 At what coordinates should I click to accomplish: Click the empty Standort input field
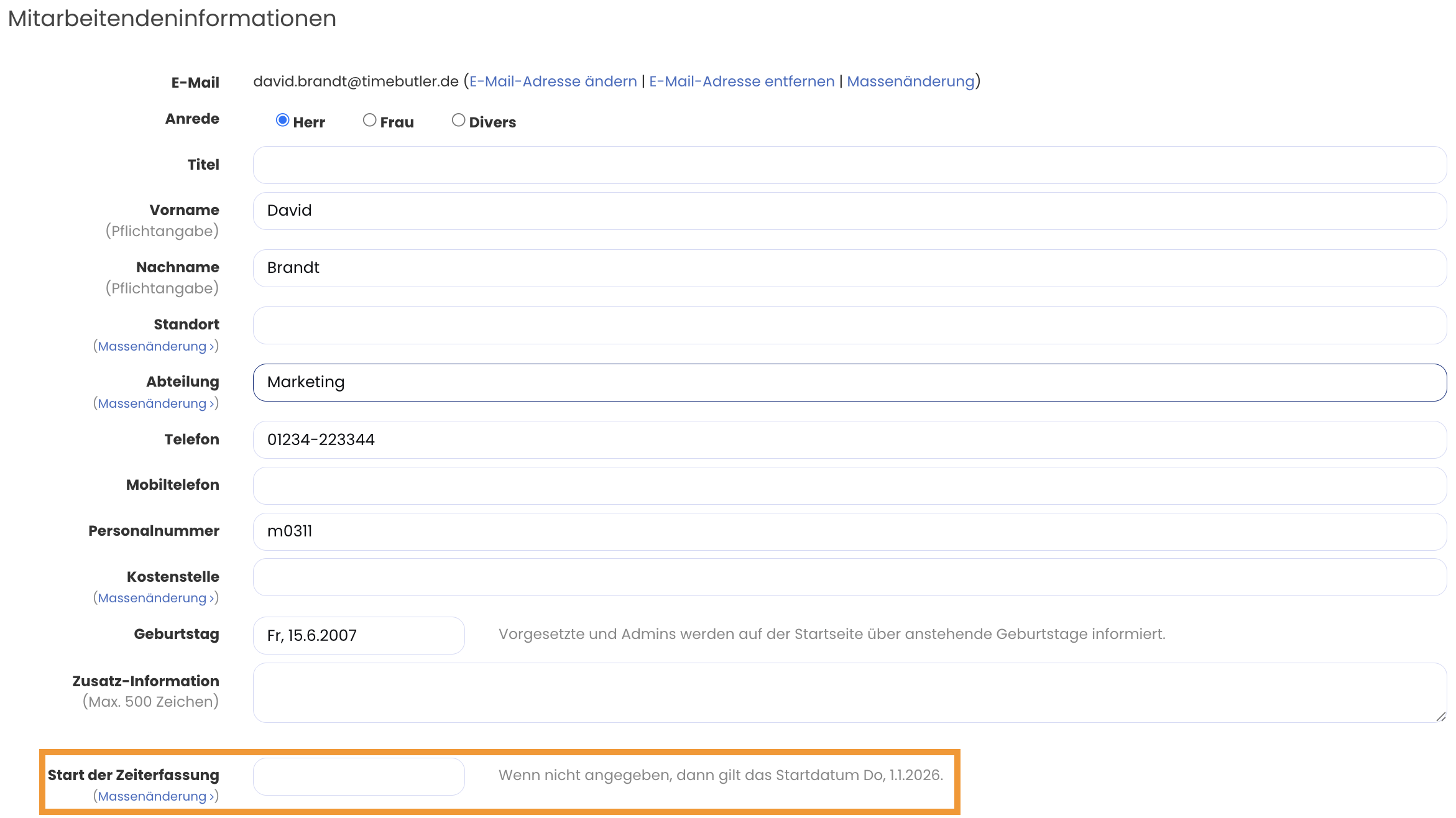click(849, 326)
